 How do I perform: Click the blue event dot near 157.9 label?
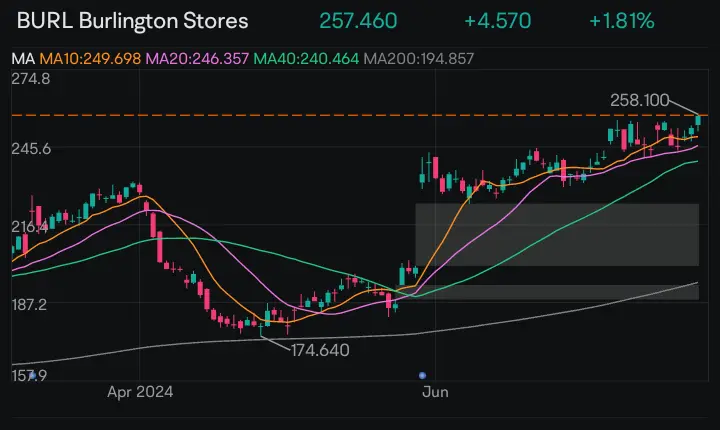32,376
